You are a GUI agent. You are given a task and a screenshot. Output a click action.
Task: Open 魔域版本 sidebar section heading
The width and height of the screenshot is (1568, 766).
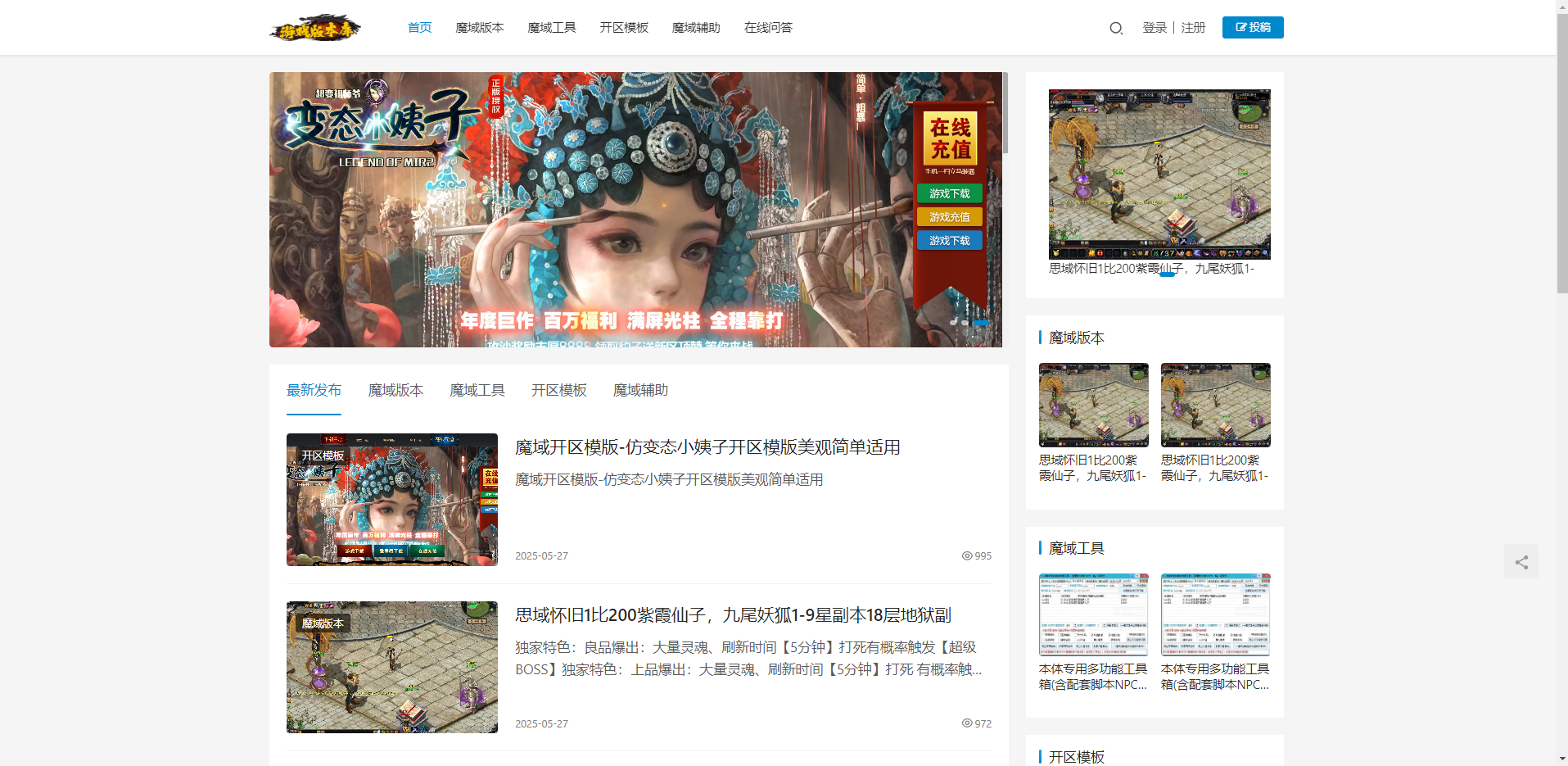point(1077,338)
